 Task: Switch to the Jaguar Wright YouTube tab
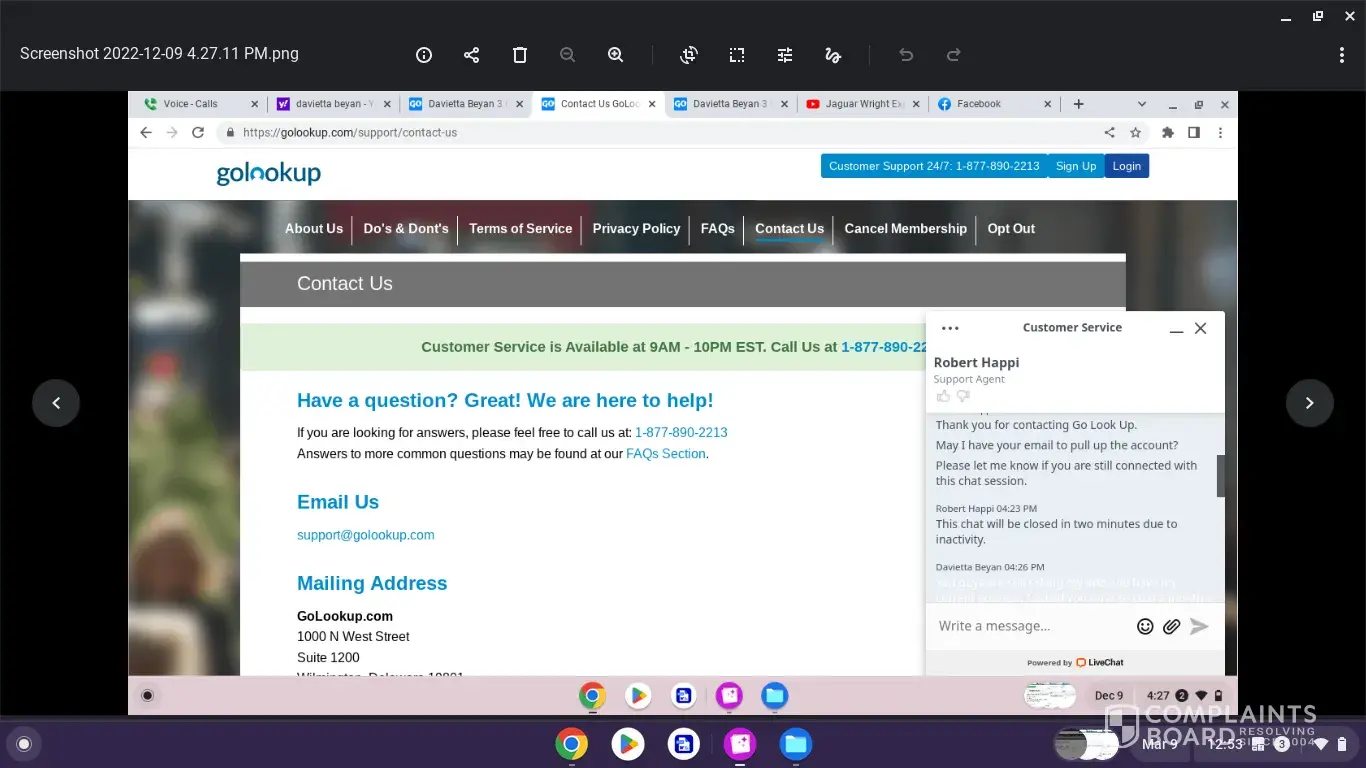864,104
